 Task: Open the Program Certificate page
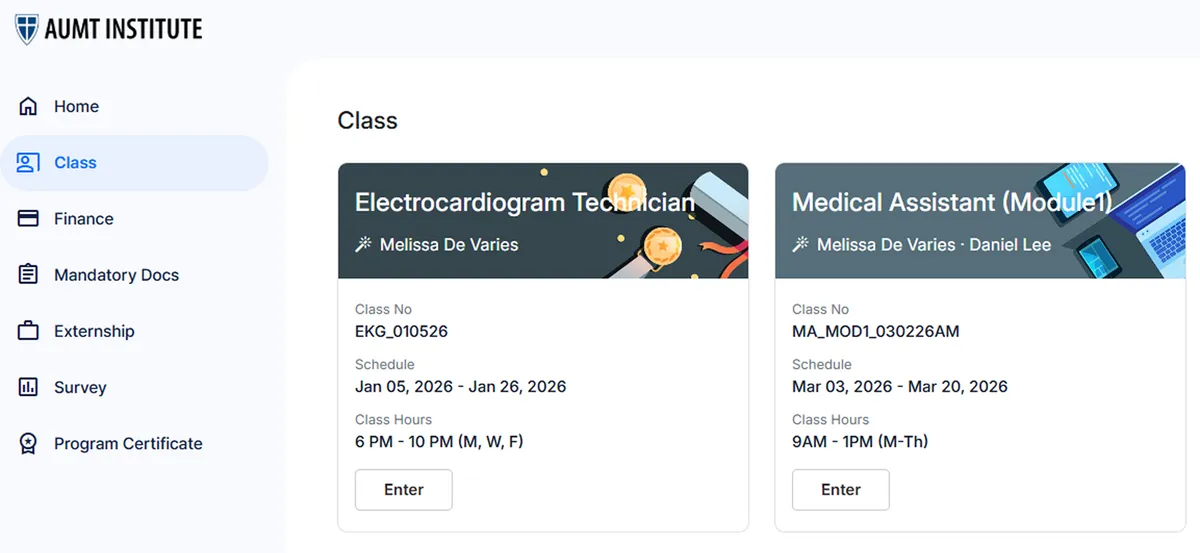tap(128, 444)
